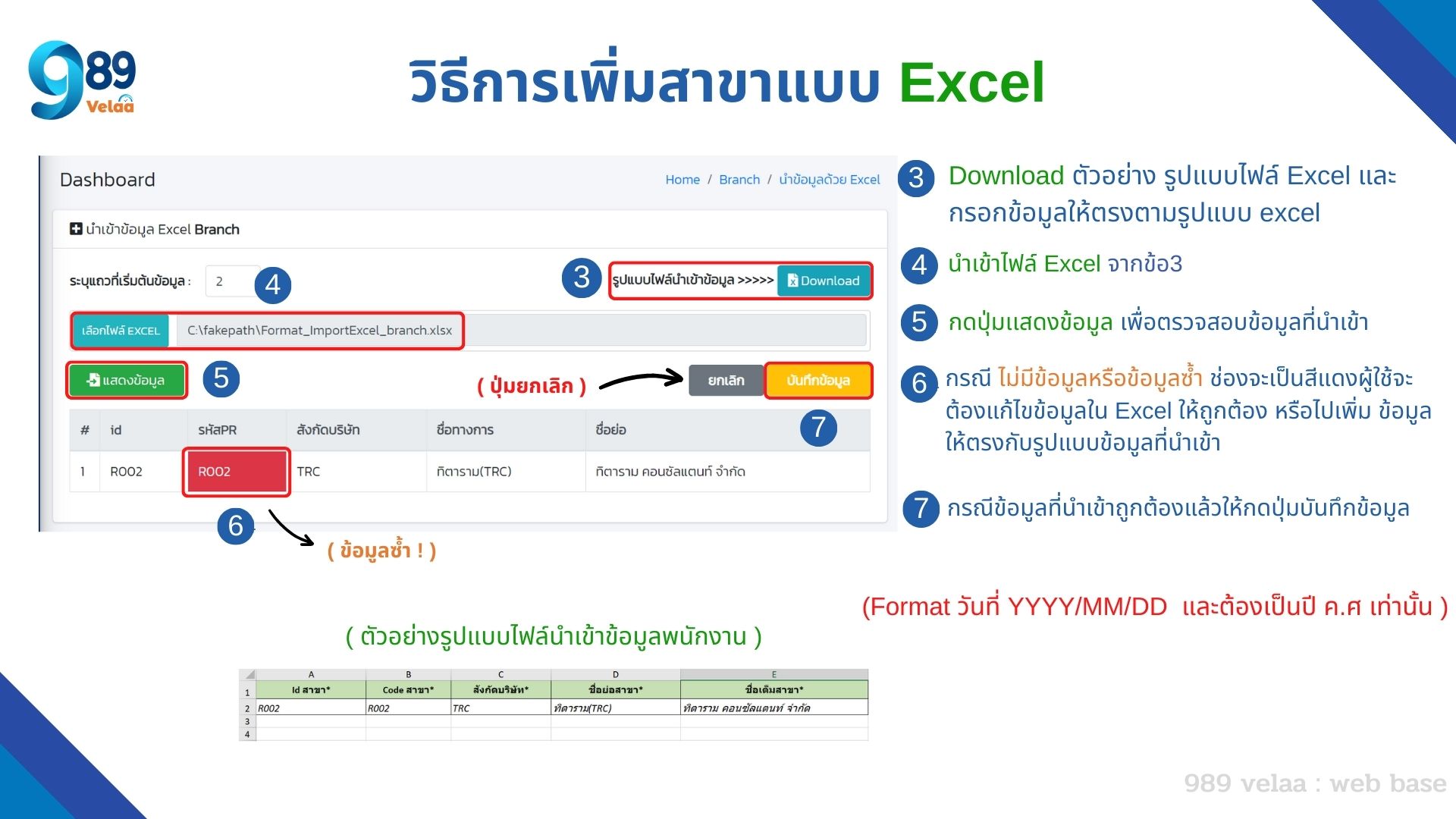Click the นำข้อมูลด้วย Excel breadcrumb link
This screenshot has width=1456, height=819.
pos(819,179)
